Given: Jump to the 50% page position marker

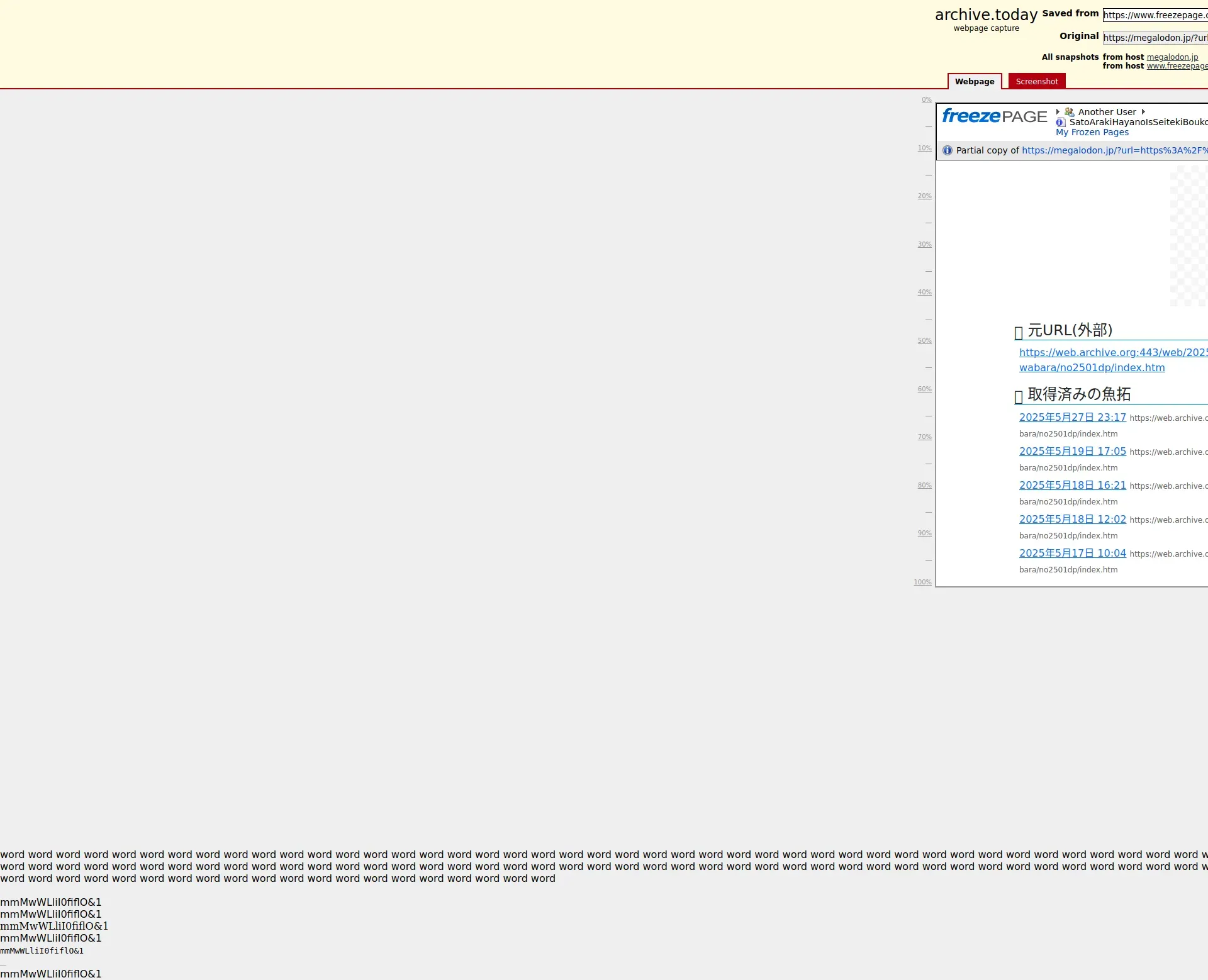Looking at the screenshot, I should [x=924, y=341].
